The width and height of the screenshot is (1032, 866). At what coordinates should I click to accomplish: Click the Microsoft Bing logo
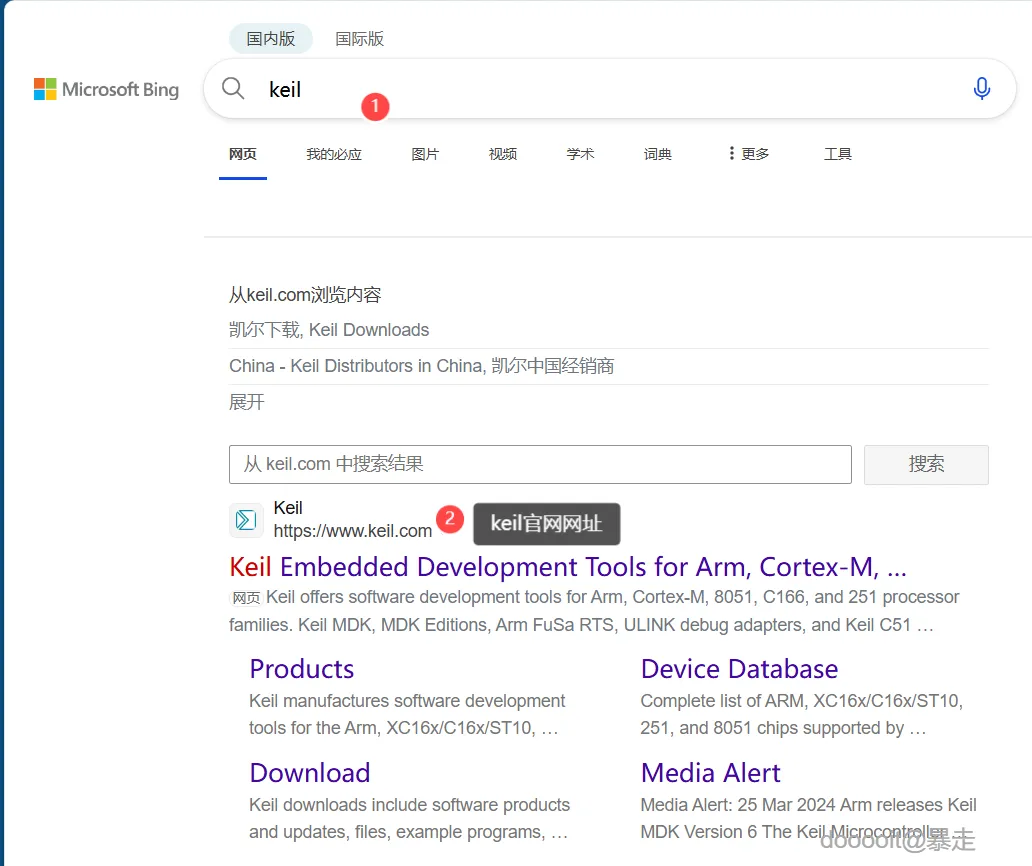pyautogui.click(x=106, y=90)
